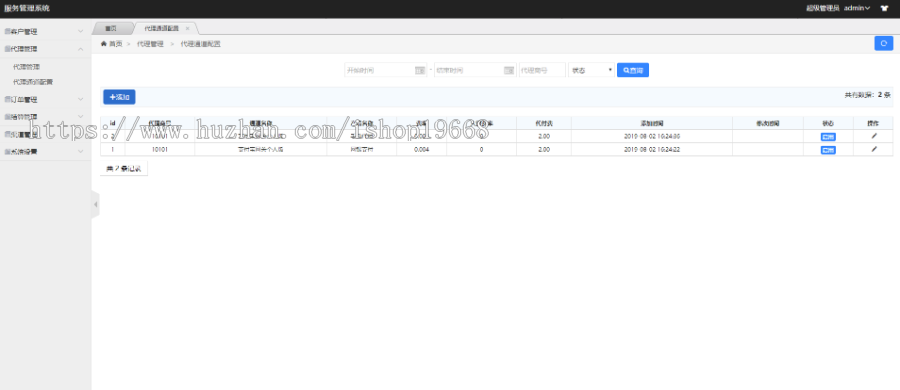Click the 查询 search button
Viewport: 900px width, 390px height.
click(x=633, y=70)
